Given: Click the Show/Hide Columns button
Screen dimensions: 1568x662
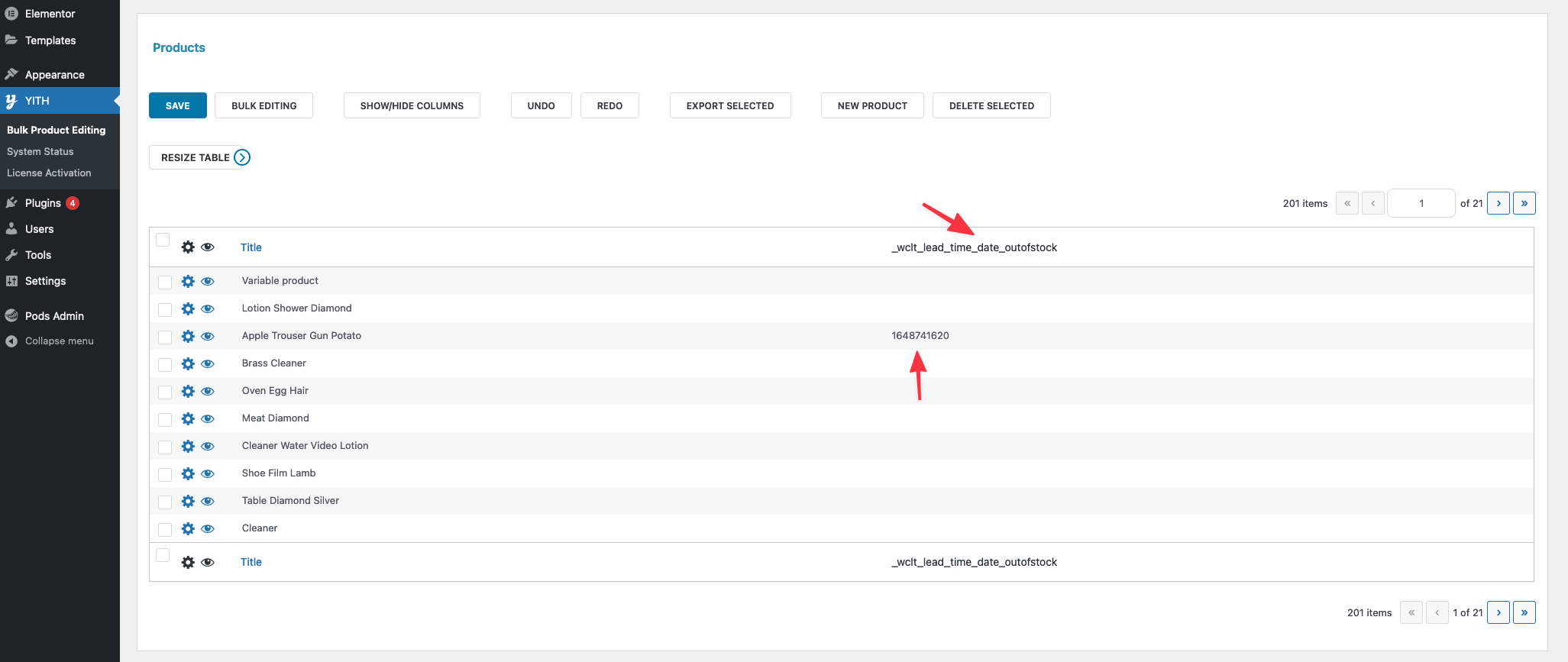Looking at the screenshot, I should point(412,106).
